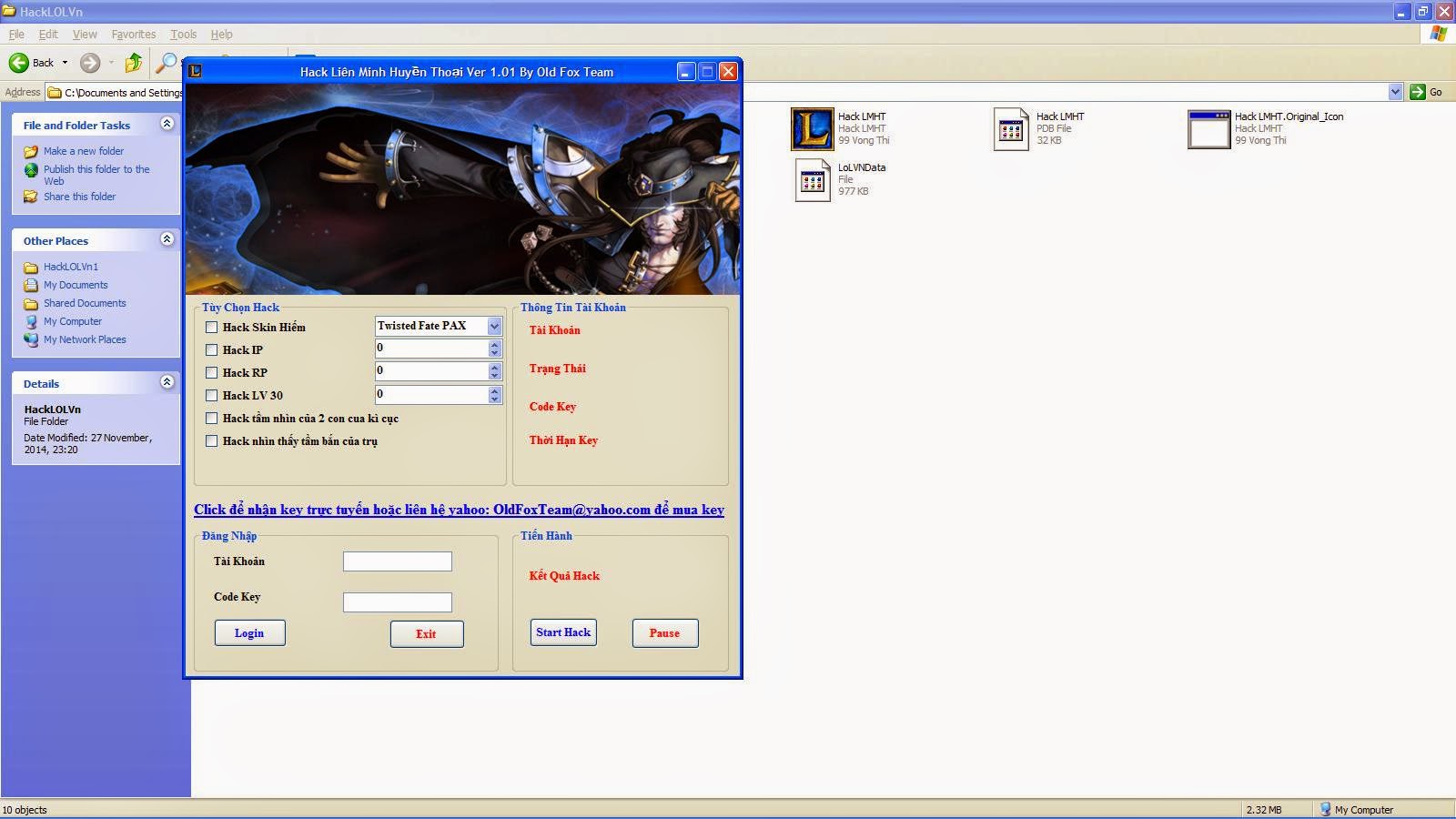1456x819 pixels.
Task: Click the link to get key online
Action: pos(459,510)
